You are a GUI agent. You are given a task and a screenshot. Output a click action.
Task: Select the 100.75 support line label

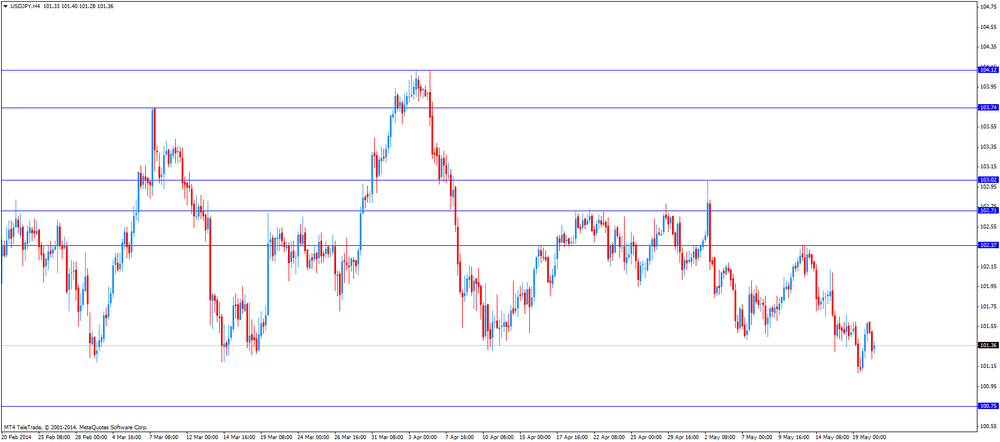[x=988, y=406]
